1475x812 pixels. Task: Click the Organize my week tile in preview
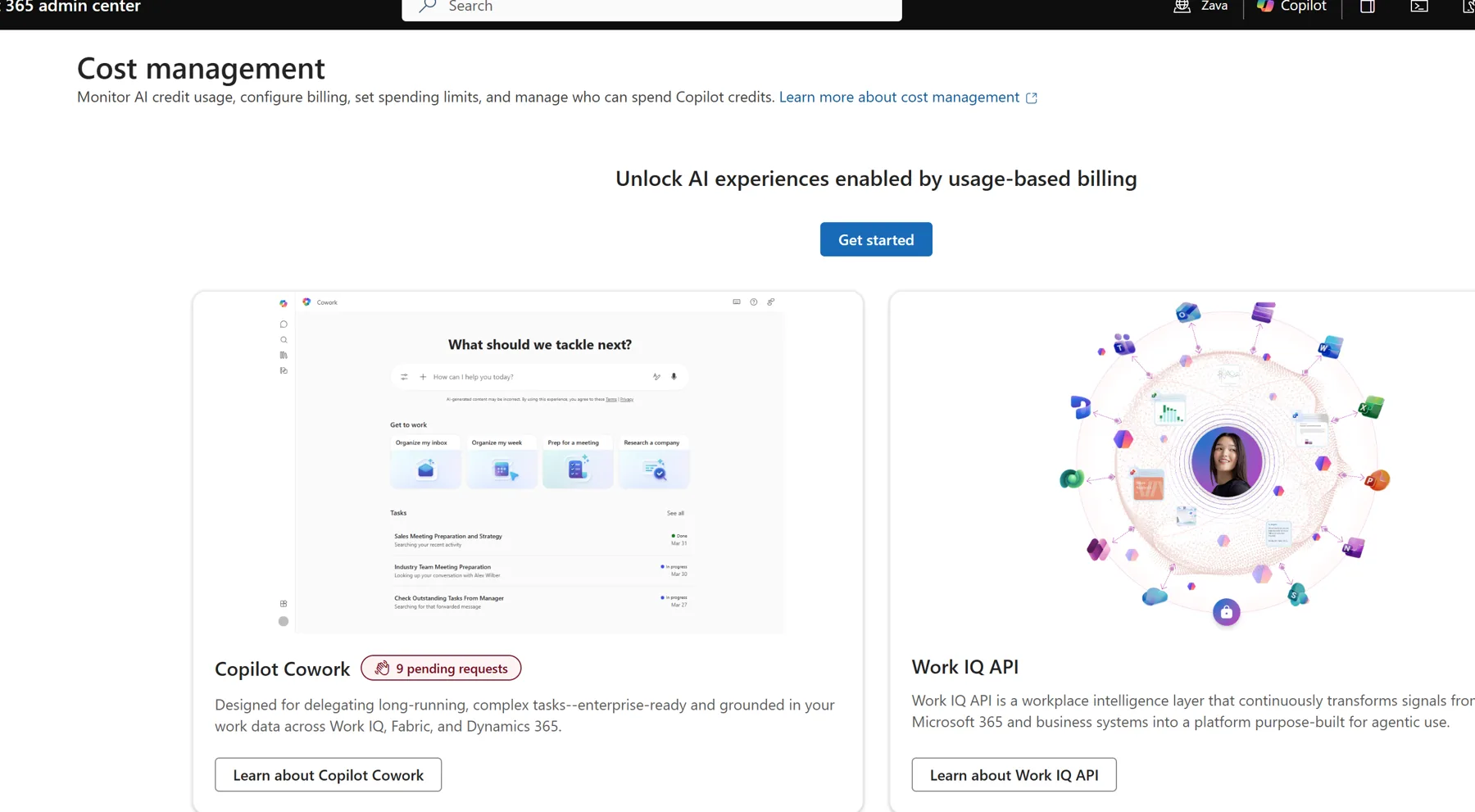(501, 462)
